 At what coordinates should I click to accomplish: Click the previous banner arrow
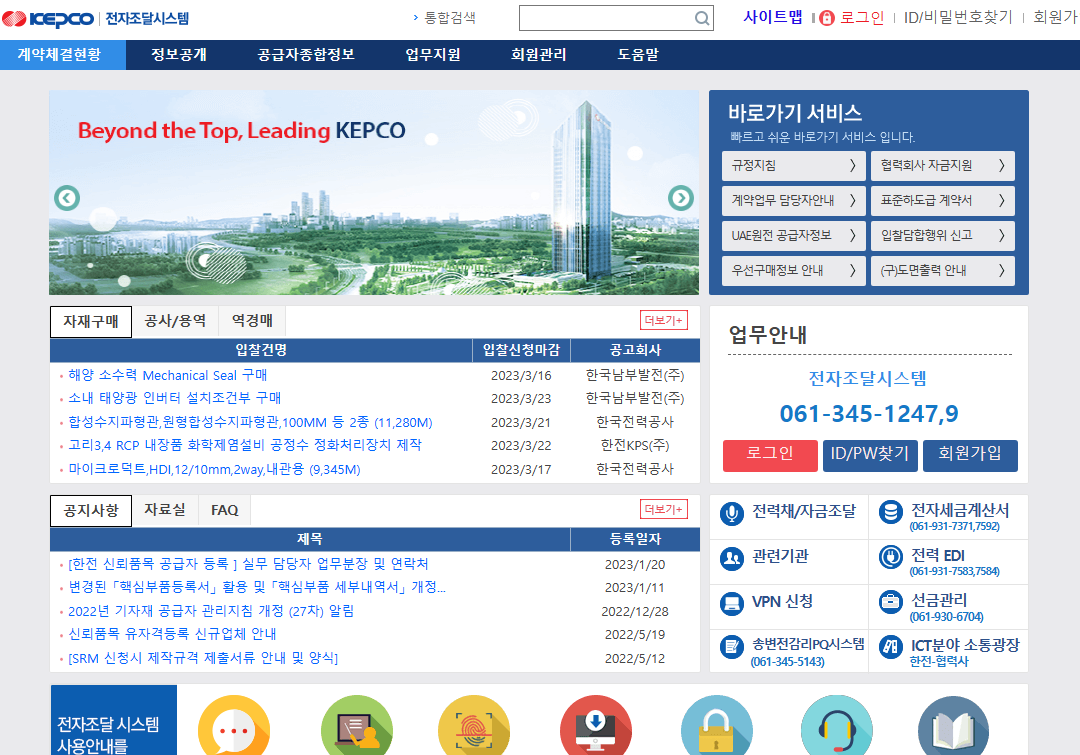click(x=67, y=198)
